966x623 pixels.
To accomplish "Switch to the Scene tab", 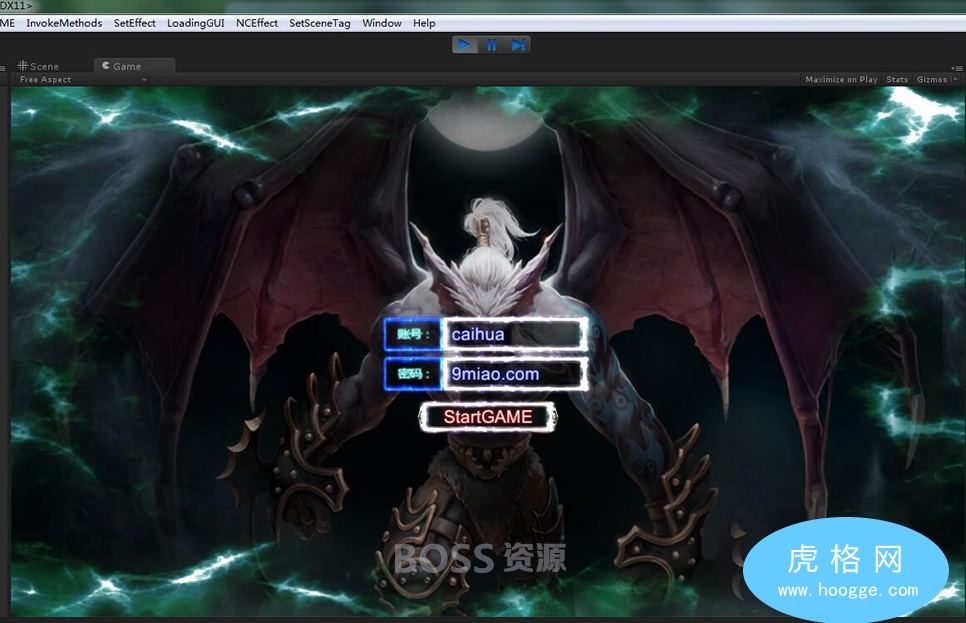I will (38, 66).
